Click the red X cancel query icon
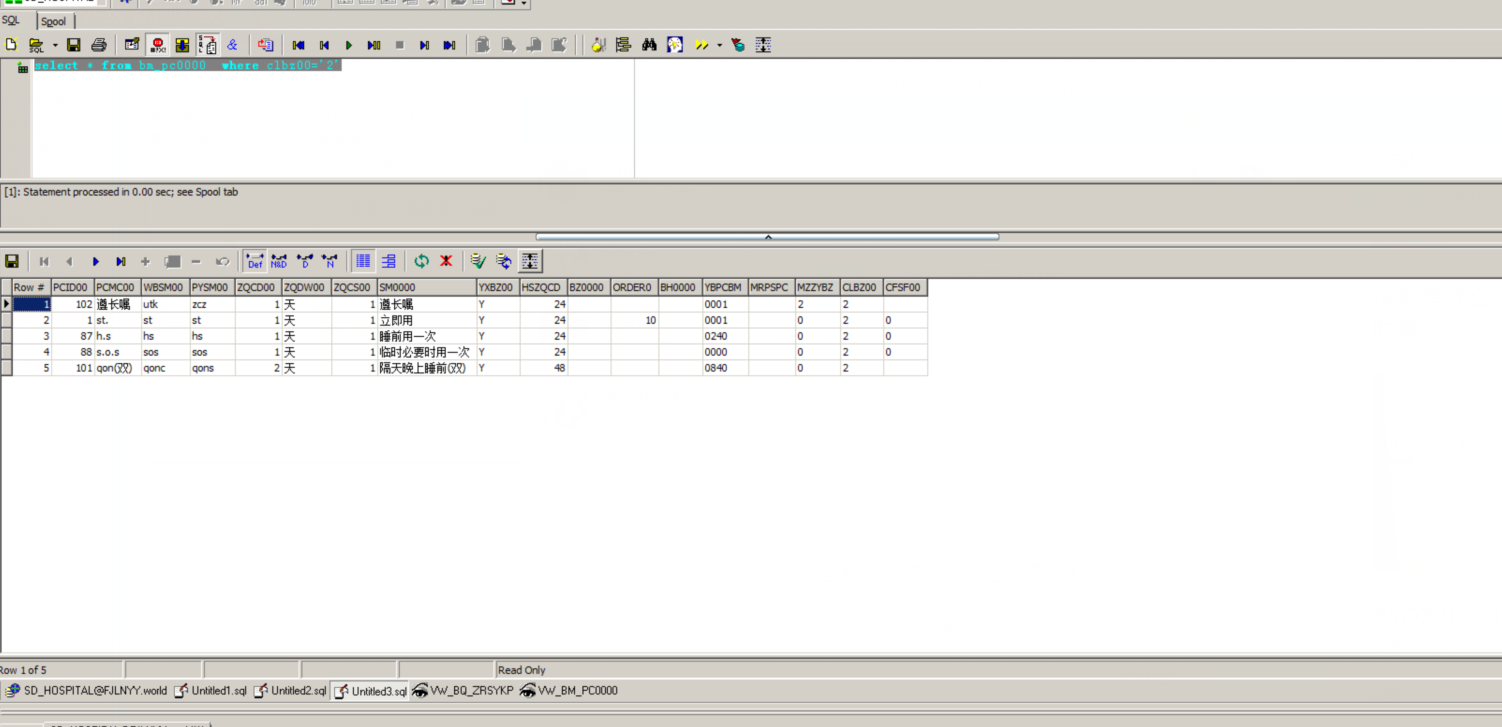Image resolution: width=1502 pixels, height=727 pixels. [x=446, y=261]
